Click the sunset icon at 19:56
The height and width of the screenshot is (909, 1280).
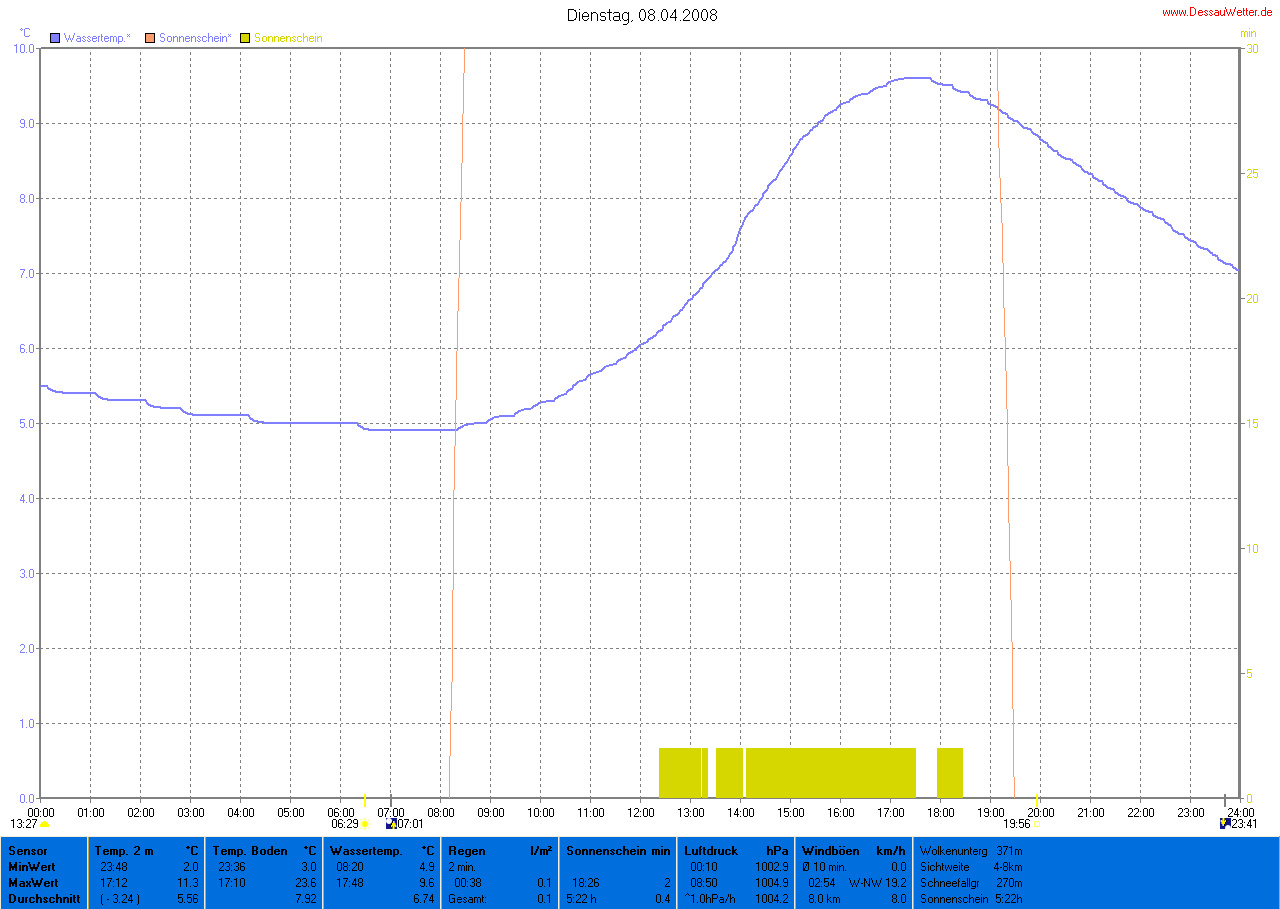click(1036, 824)
